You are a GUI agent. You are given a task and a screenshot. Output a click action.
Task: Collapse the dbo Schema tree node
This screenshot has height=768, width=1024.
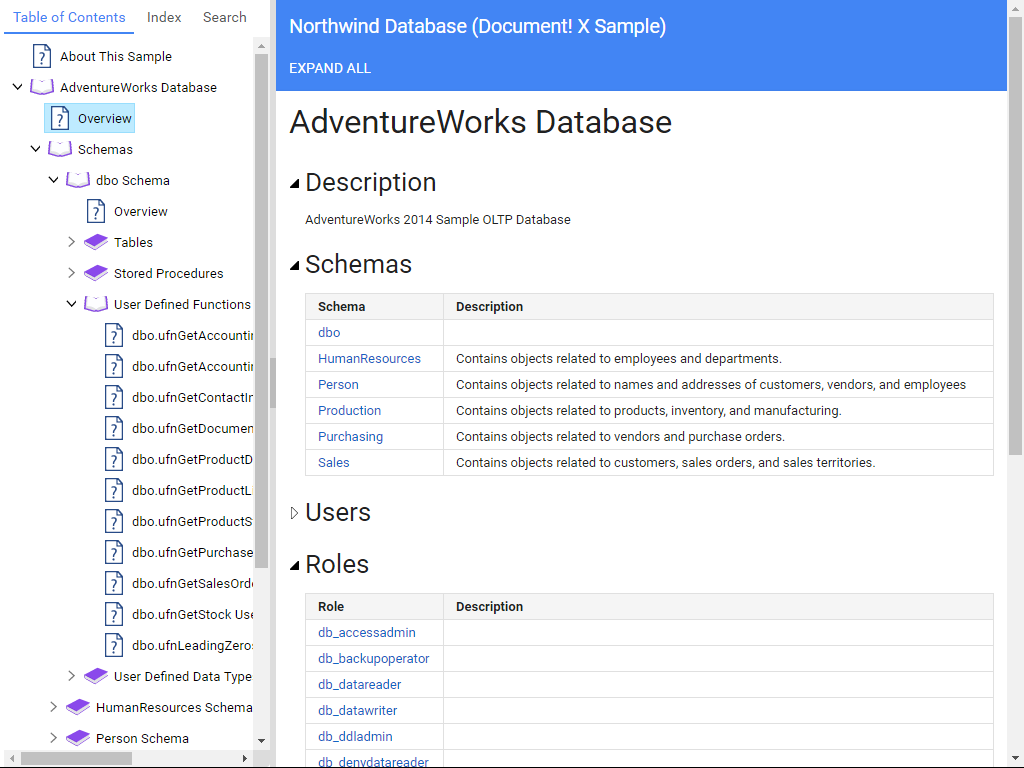tap(54, 180)
